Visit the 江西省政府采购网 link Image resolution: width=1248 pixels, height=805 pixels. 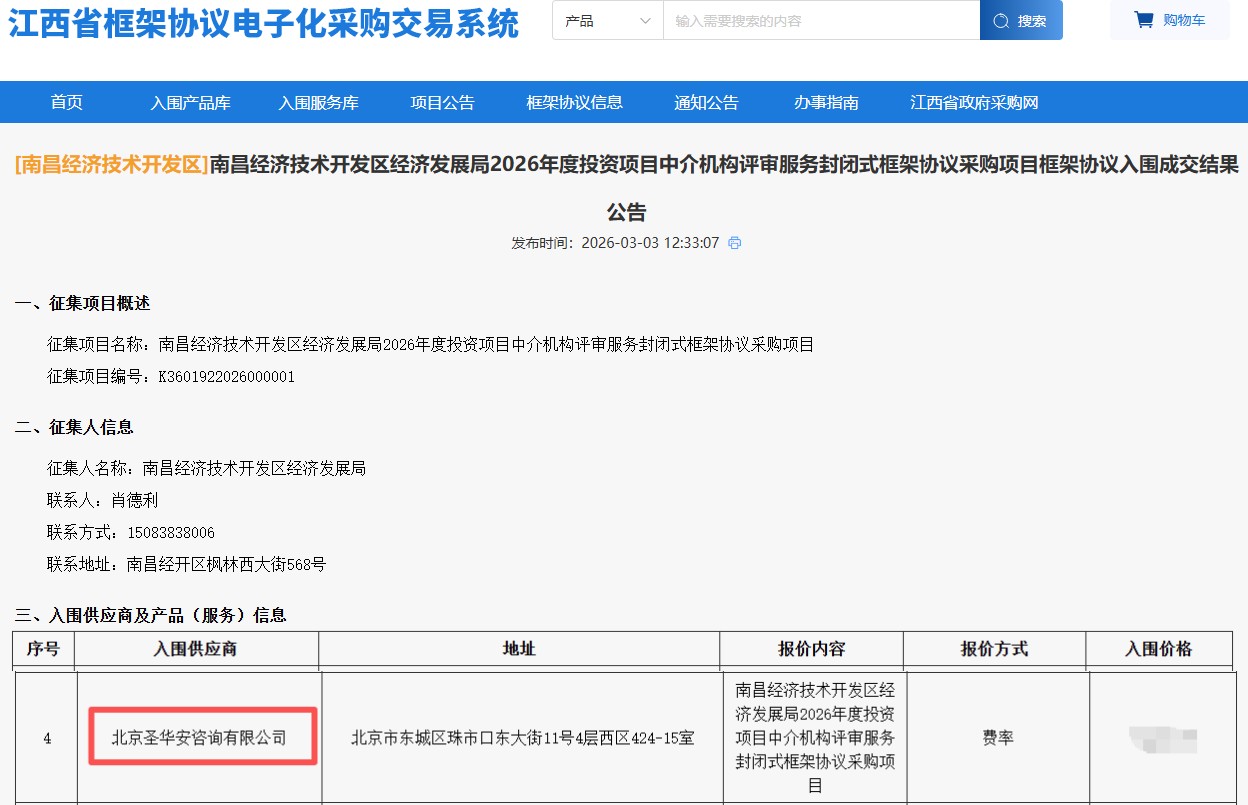pos(974,102)
